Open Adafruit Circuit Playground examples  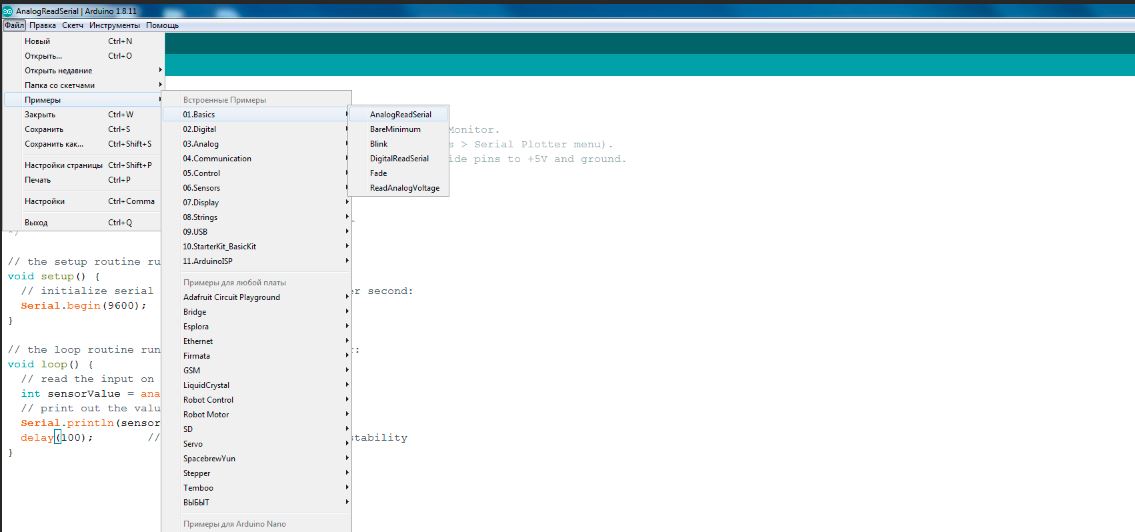point(256,297)
